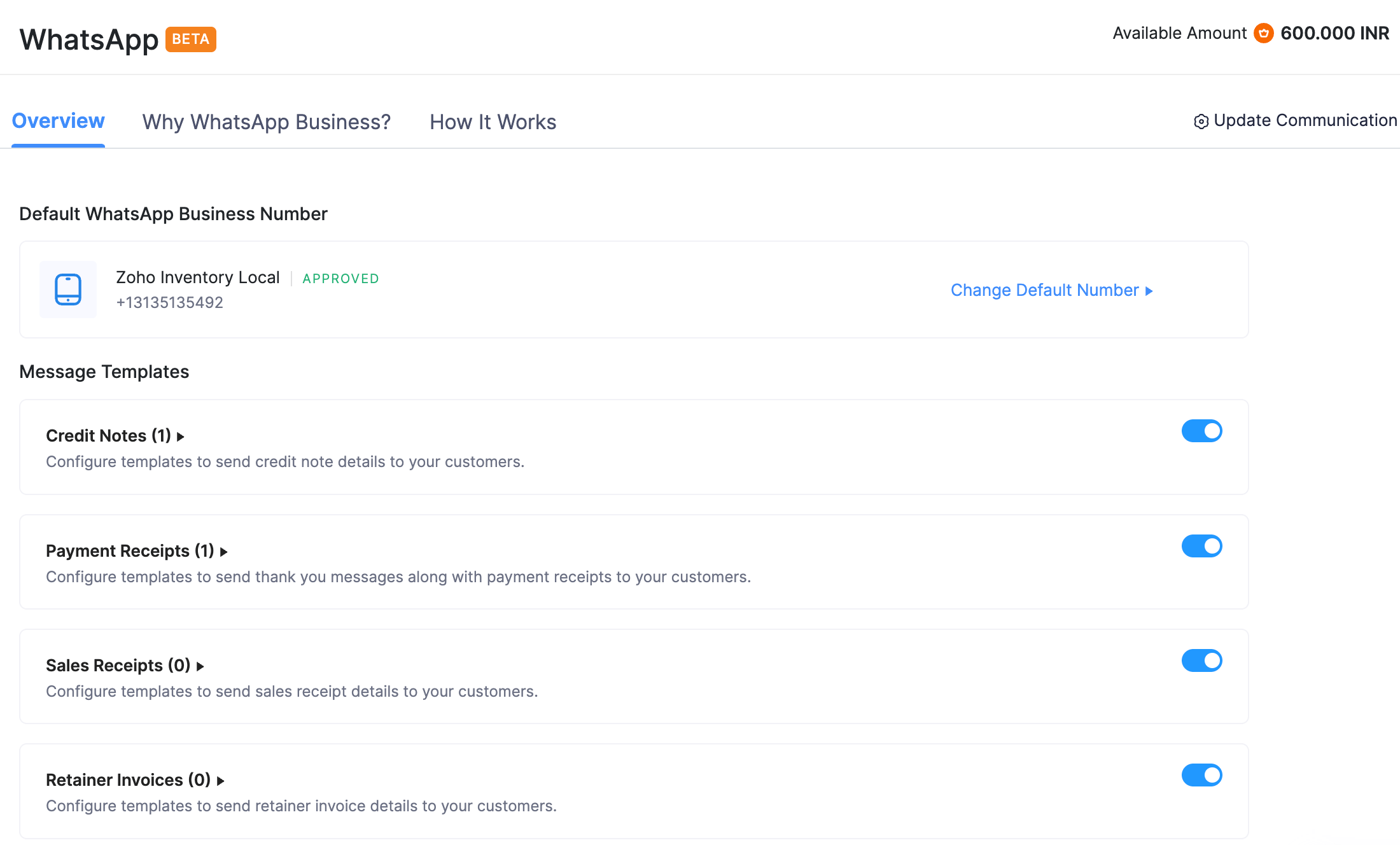Click the arrow icon beside Credit Notes

point(180,436)
